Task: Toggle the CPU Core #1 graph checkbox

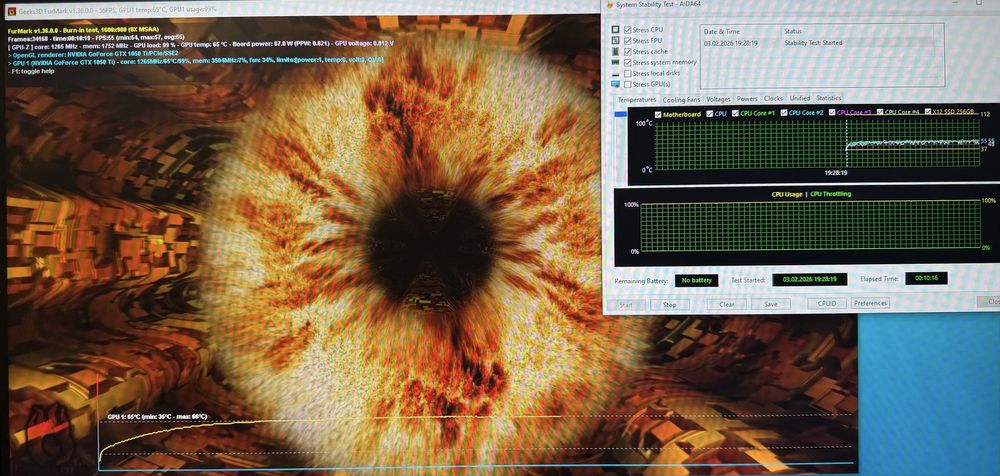Action: click(735, 113)
